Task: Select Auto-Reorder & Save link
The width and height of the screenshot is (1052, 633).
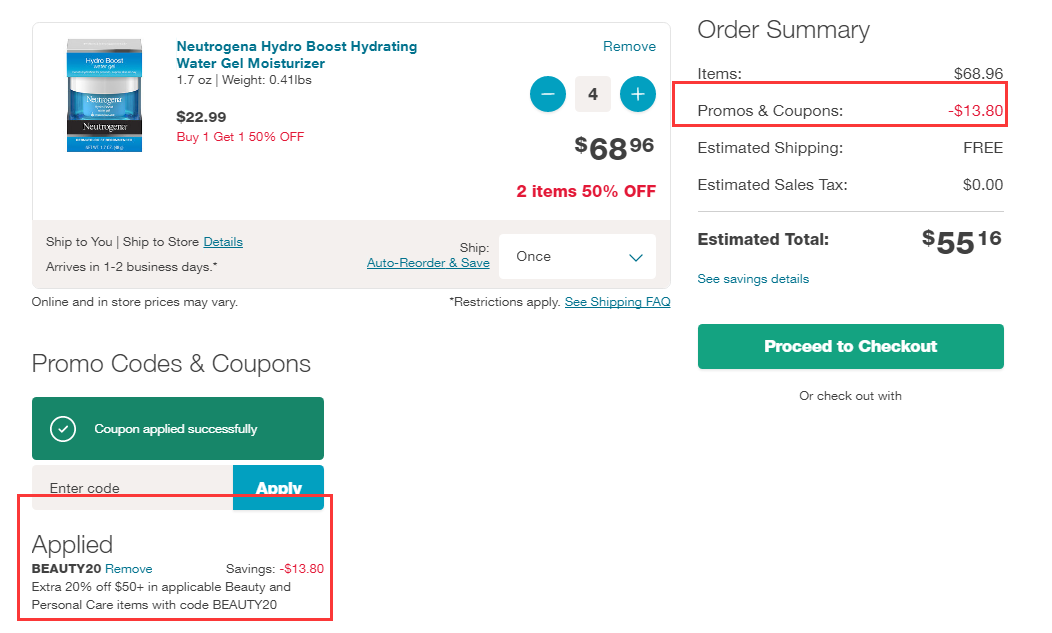Action: click(428, 263)
